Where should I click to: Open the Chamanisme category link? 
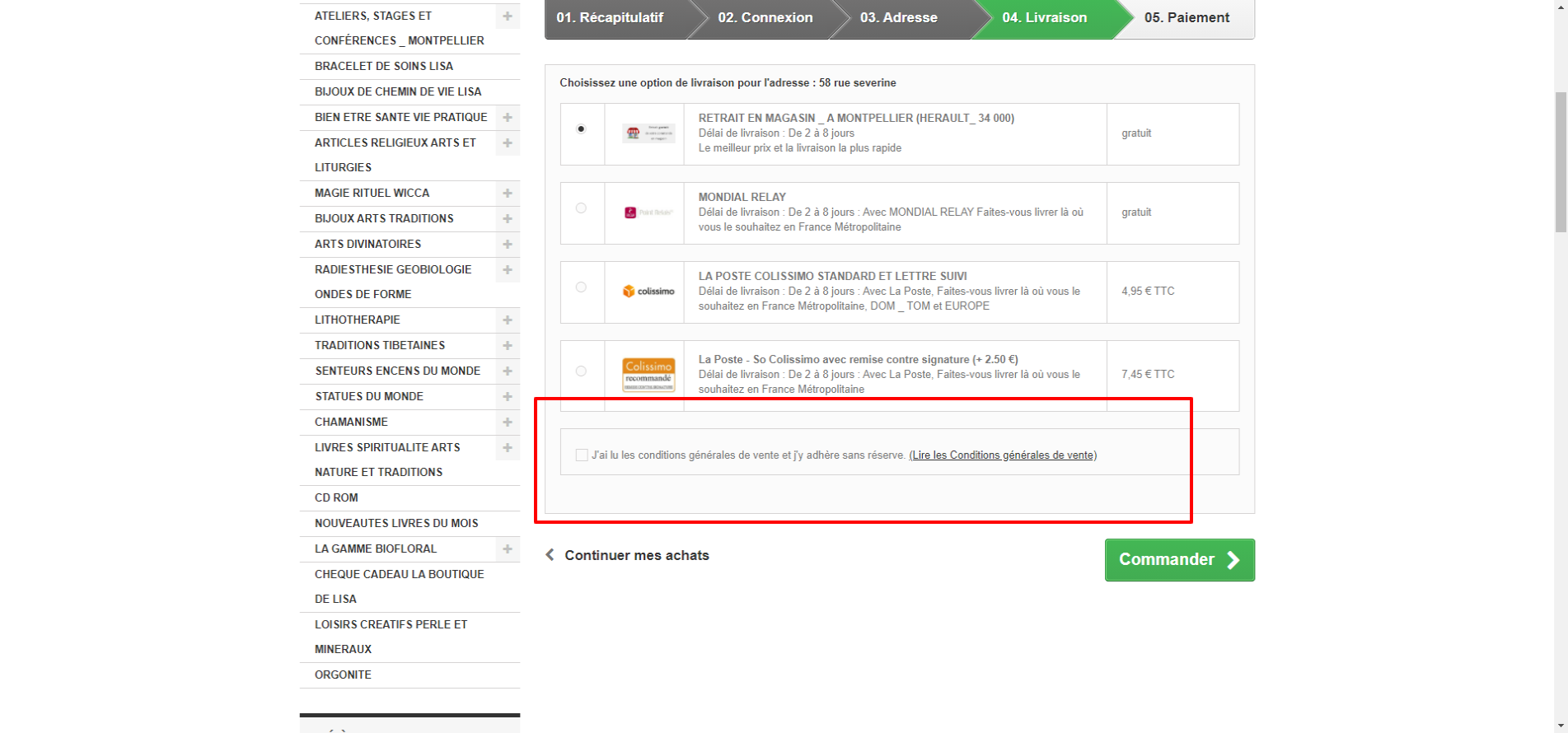pyautogui.click(x=351, y=423)
